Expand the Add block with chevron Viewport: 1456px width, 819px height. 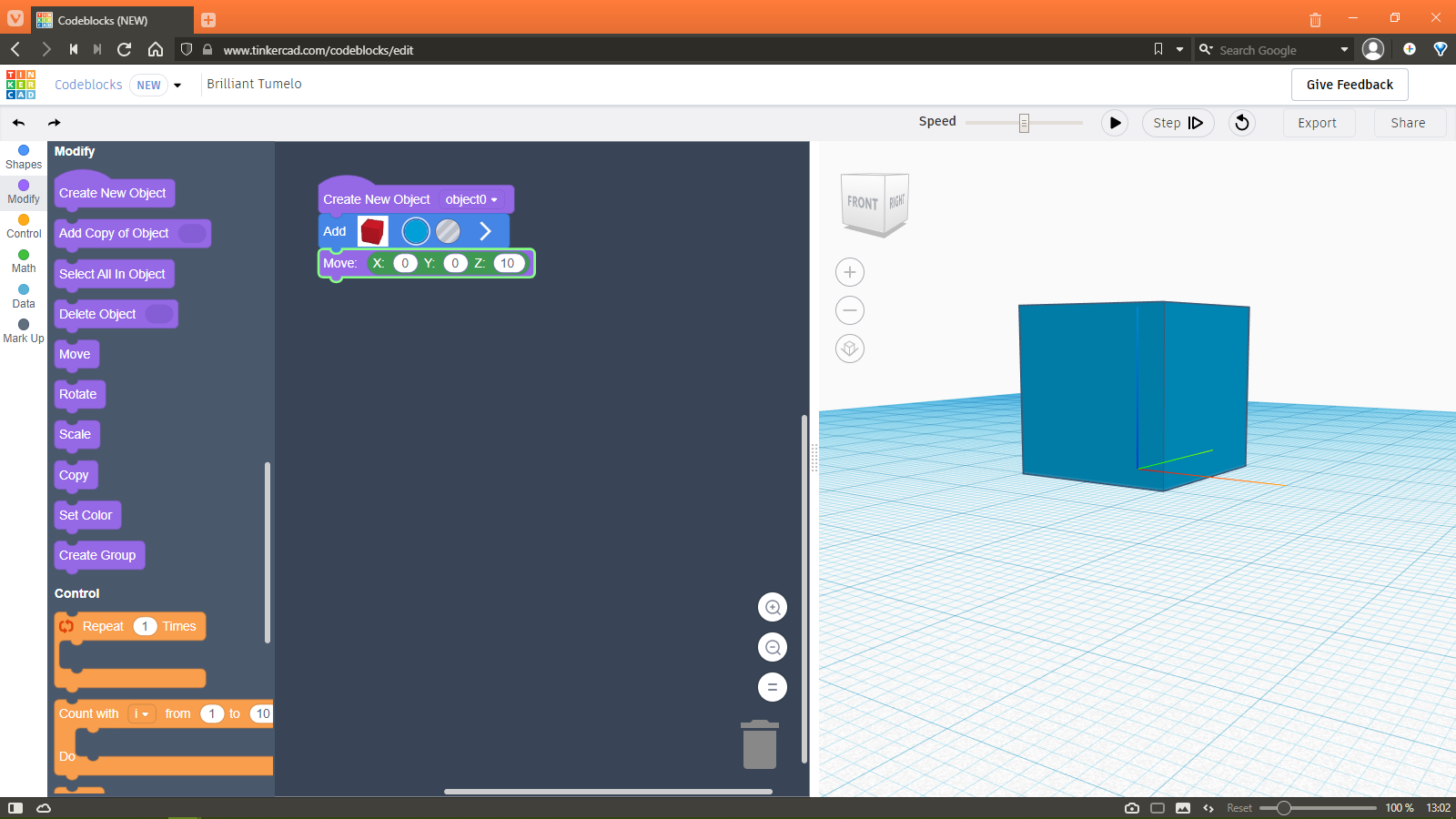(485, 231)
